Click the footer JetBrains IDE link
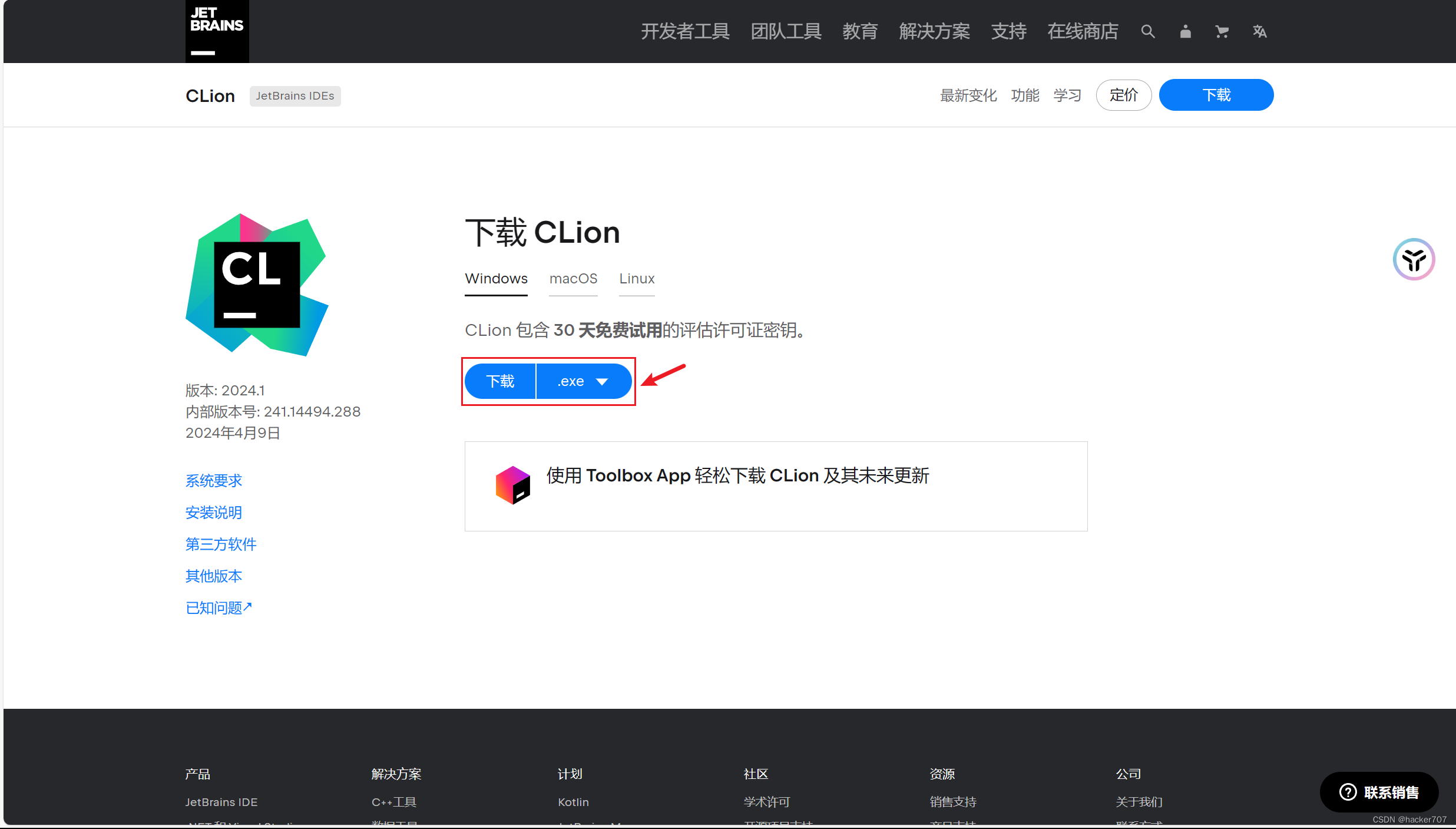Viewport: 1456px width, 829px height. [221, 802]
